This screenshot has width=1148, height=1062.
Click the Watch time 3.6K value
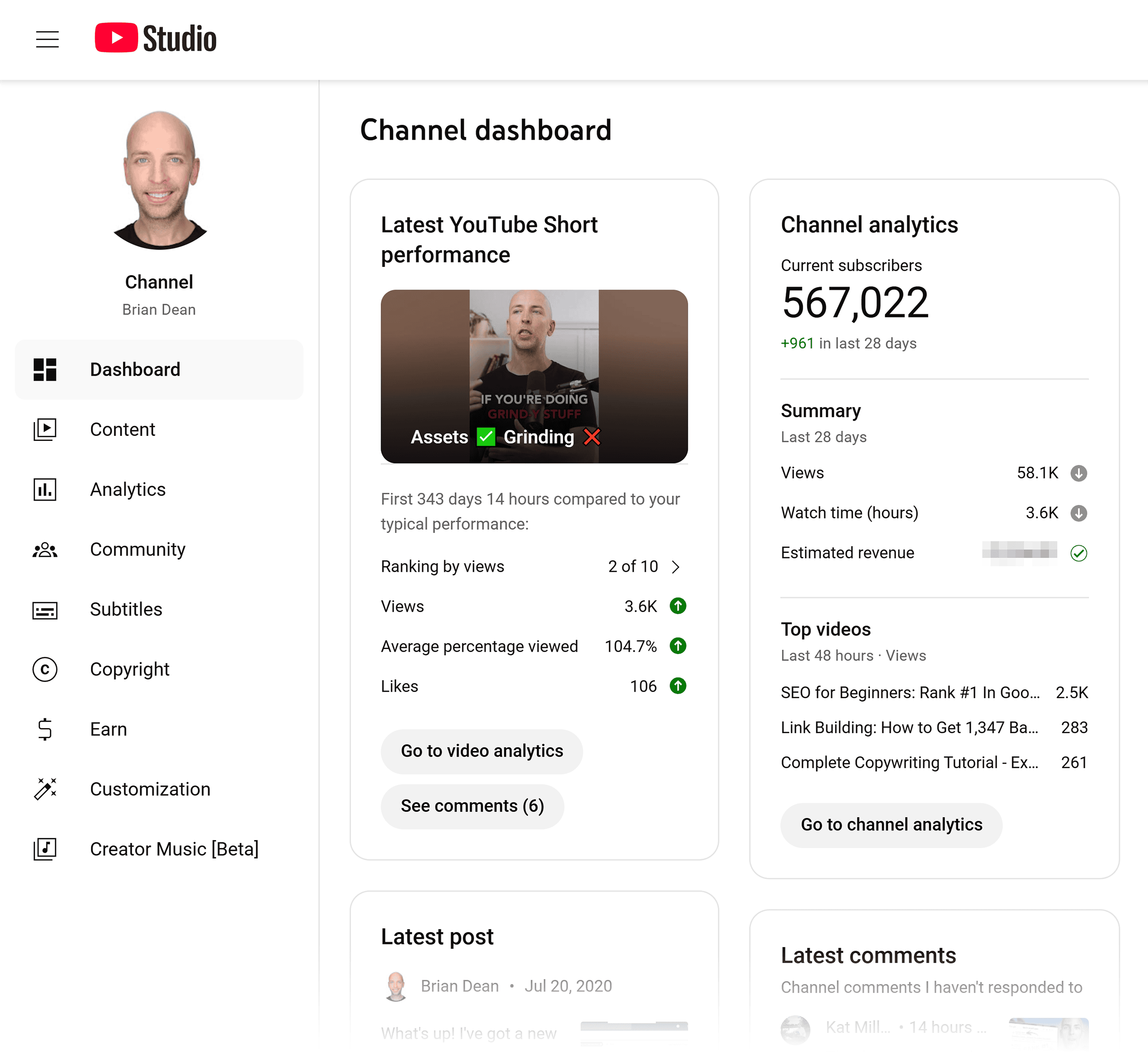coord(1042,513)
